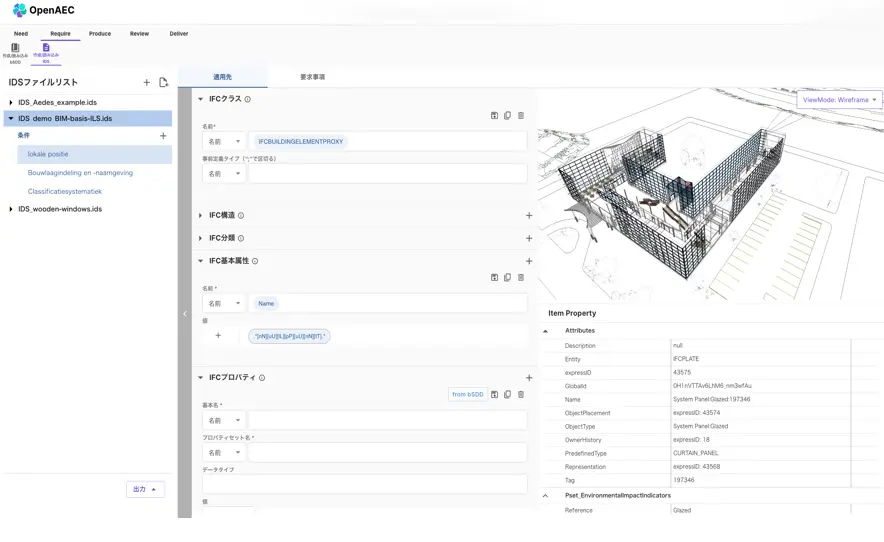Collapse Pset_EnvironmentalImpactIndicators group

(x=545, y=496)
